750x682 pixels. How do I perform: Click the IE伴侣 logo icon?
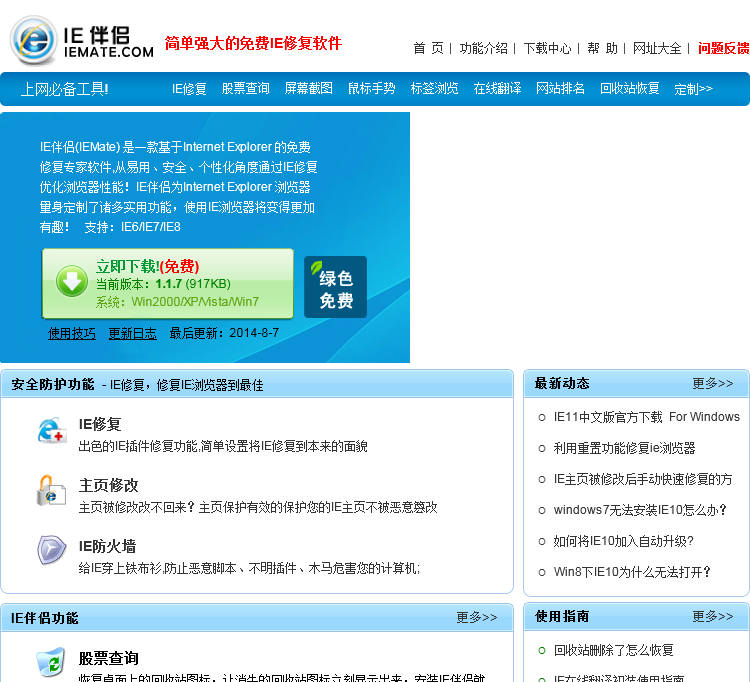click(33, 40)
